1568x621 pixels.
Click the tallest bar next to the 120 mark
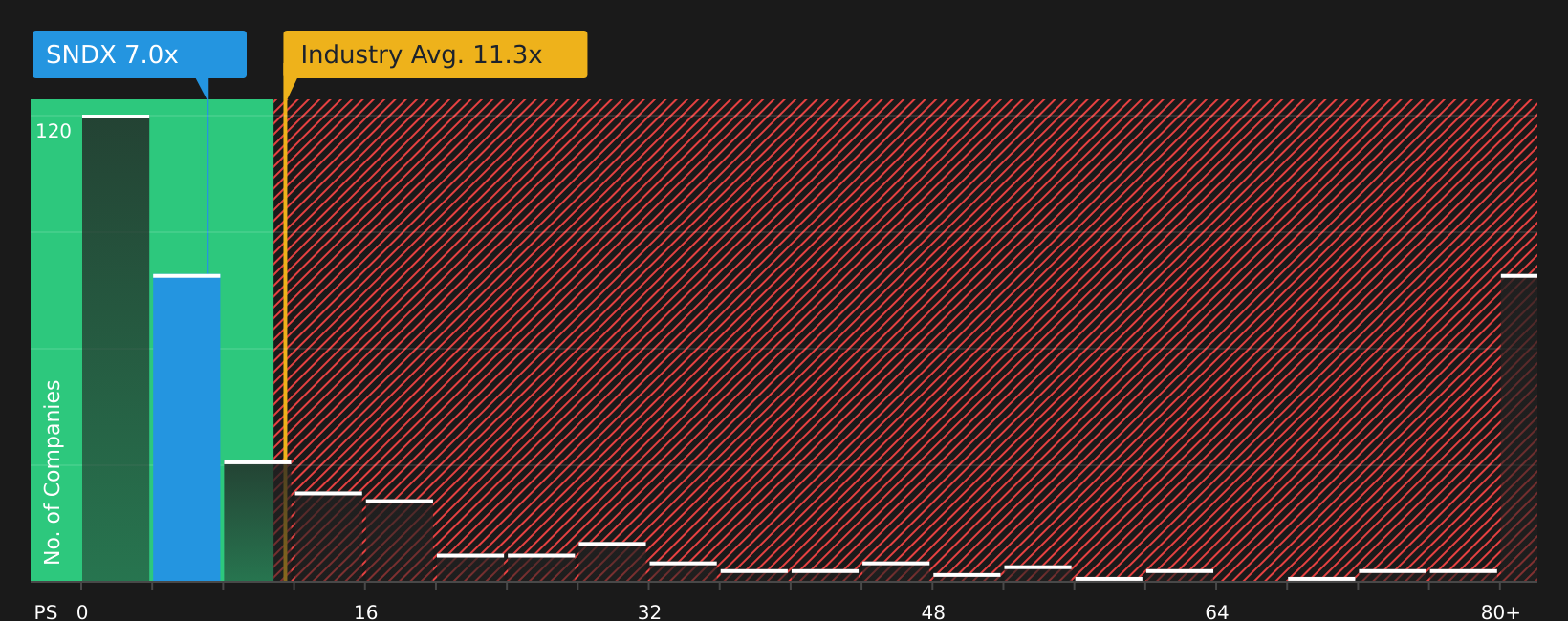116,348
